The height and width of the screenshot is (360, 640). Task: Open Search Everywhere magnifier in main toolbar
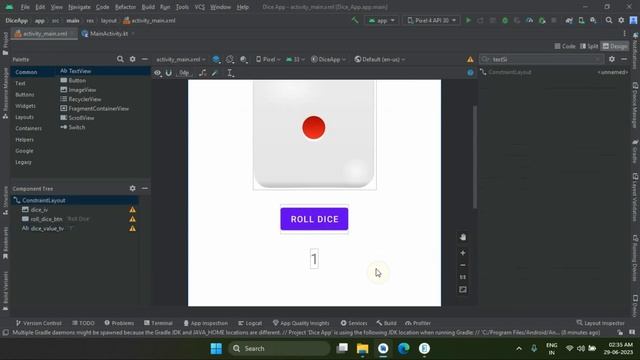609,20
